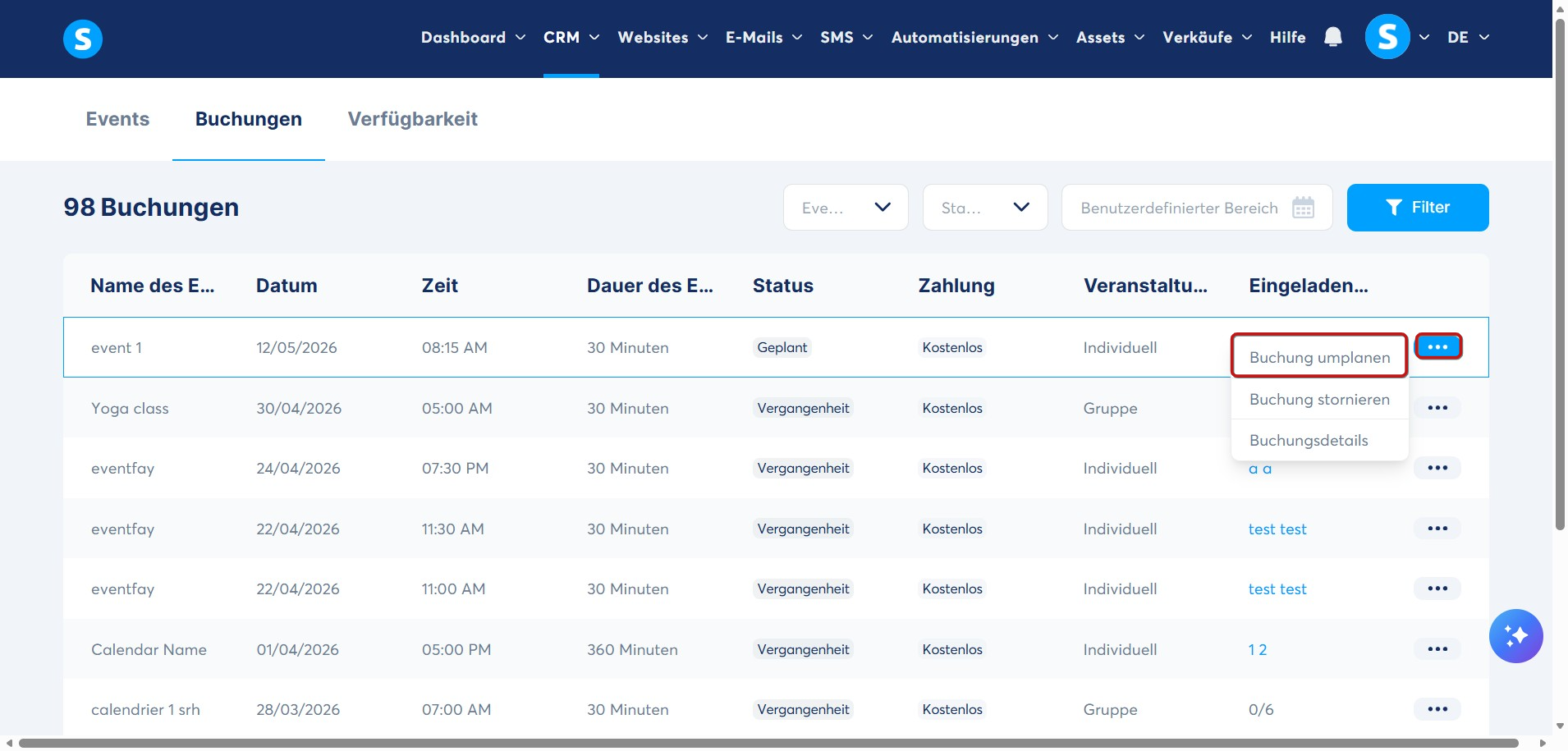Open three-dot menu for 11:30 AM eventfay booking
The width and height of the screenshot is (1568, 751).
pyautogui.click(x=1437, y=529)
